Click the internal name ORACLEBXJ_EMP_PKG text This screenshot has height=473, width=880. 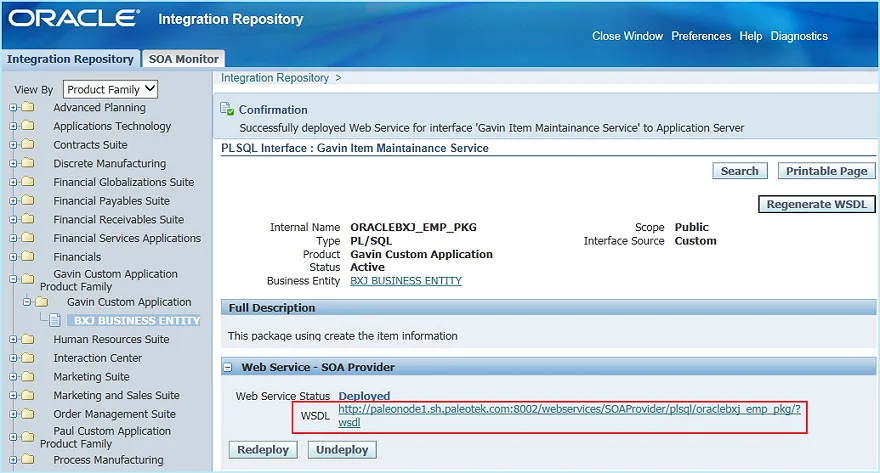coord(413,227)
